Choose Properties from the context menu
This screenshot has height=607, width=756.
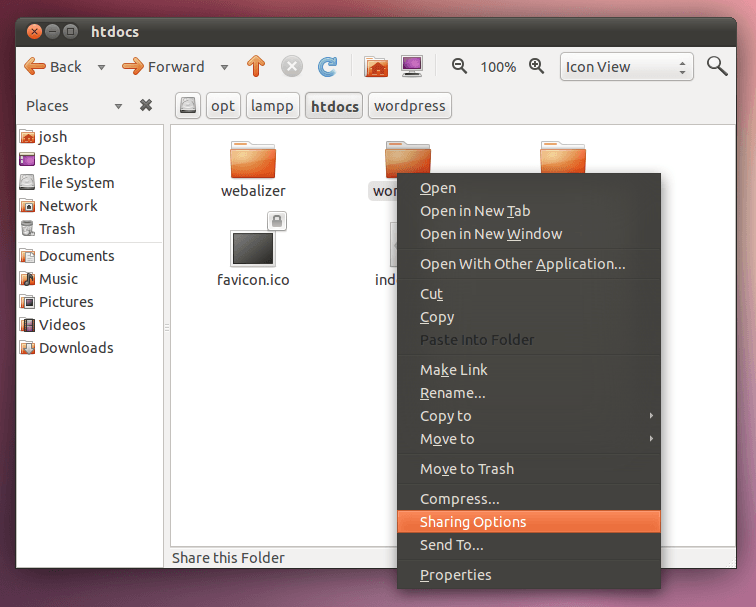coord(529,575)
